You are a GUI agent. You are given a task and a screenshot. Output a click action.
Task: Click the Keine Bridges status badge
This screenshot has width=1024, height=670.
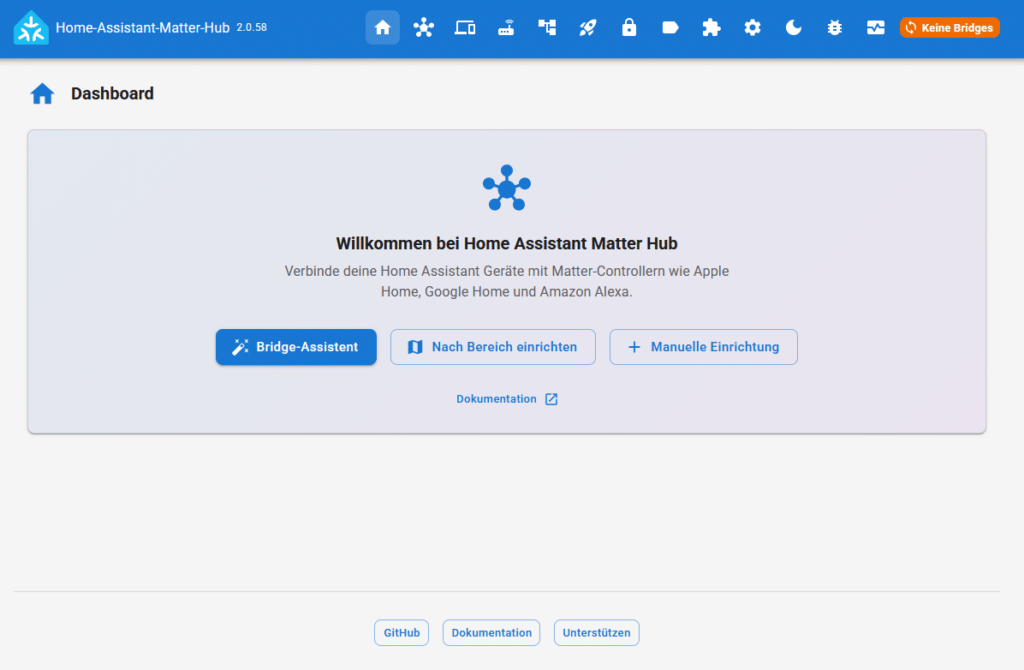coord(950,27)
